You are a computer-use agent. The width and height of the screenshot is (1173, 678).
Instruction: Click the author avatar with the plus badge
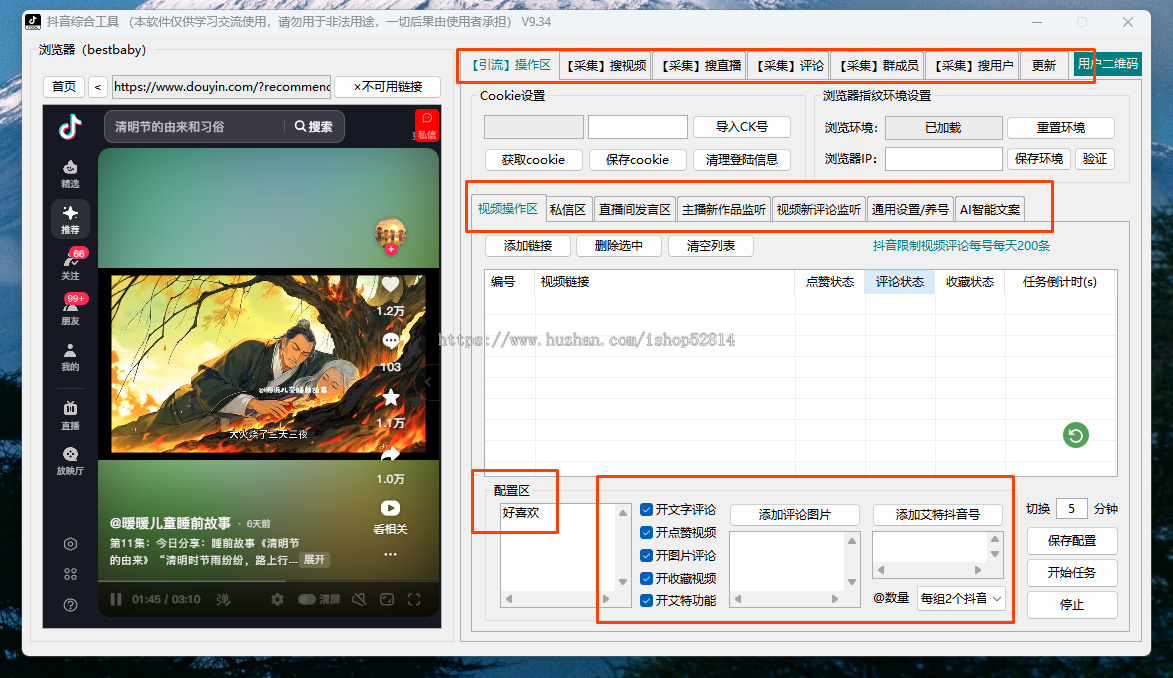pos(391,236)
